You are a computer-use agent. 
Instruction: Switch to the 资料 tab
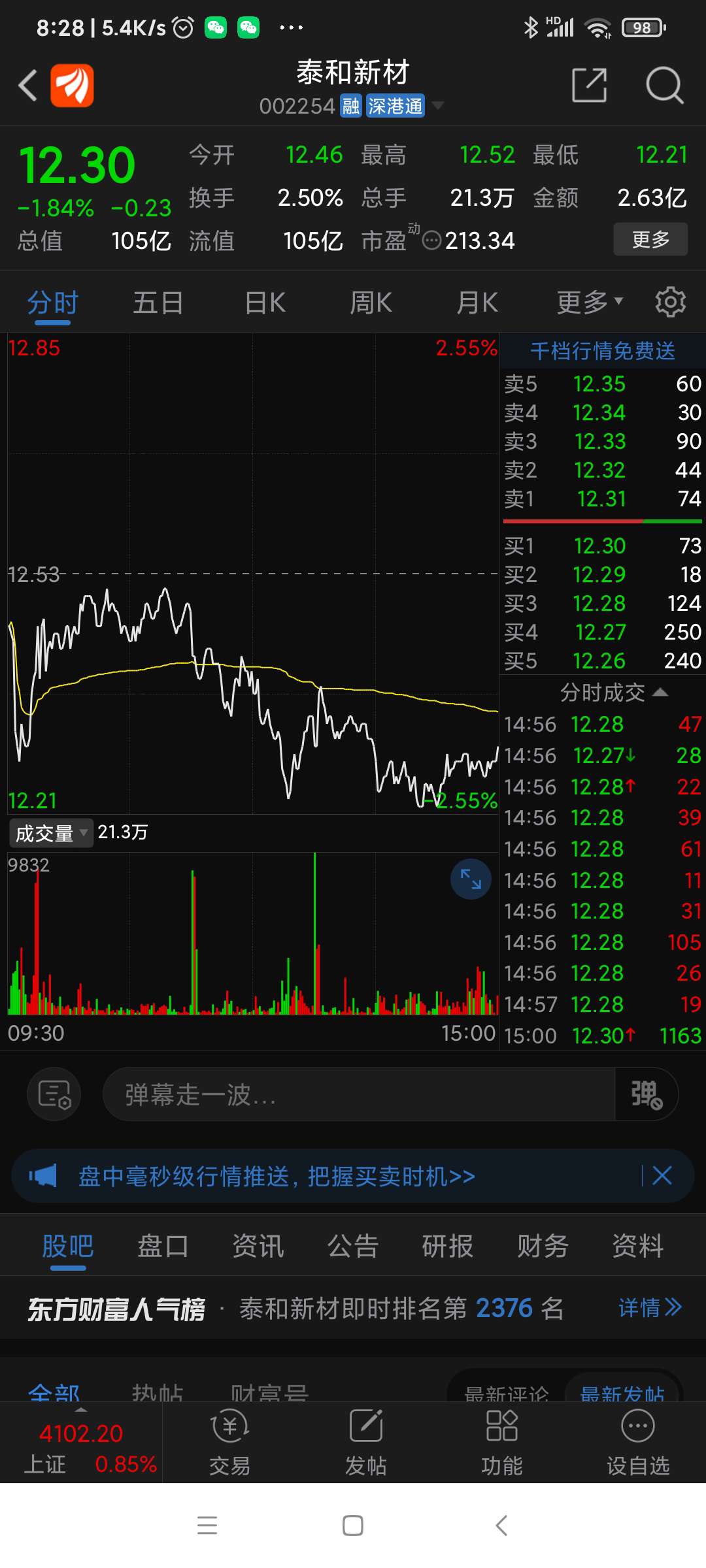point(638,1246)
